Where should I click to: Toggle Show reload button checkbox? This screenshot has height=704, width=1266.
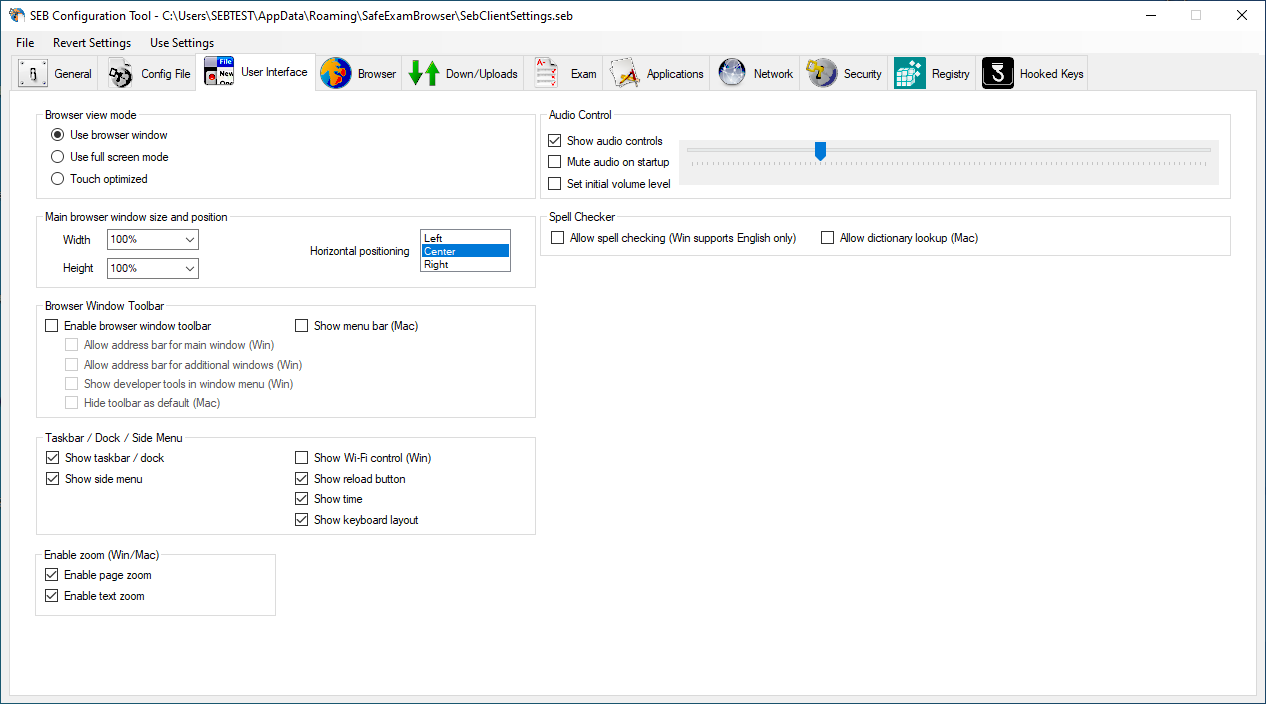click(x=302, y=479)
